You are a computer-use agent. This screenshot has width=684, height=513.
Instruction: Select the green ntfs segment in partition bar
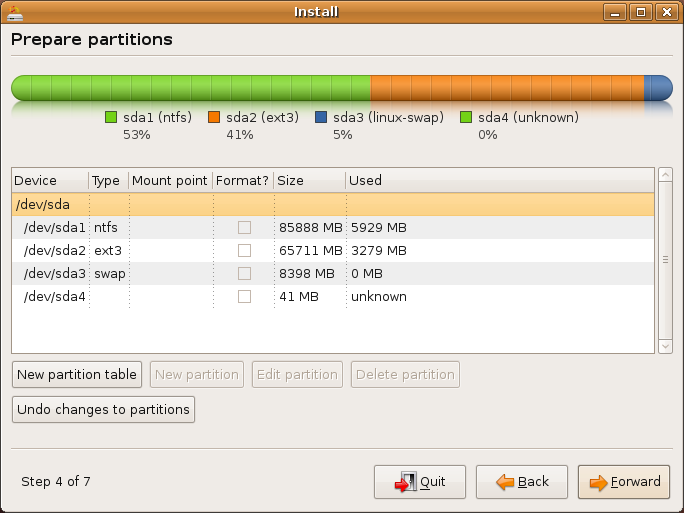click(x=191, y=88)
